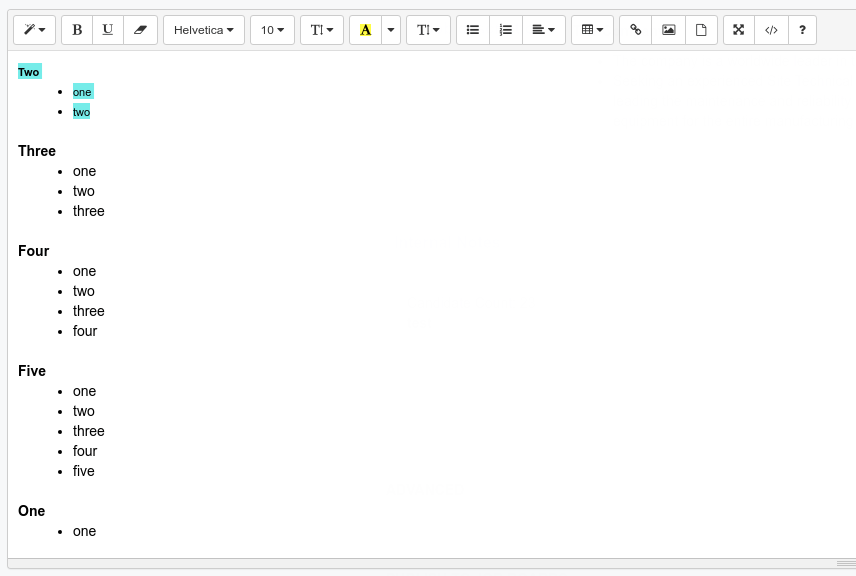Insert an unordered bullet list

coord(473,30)
